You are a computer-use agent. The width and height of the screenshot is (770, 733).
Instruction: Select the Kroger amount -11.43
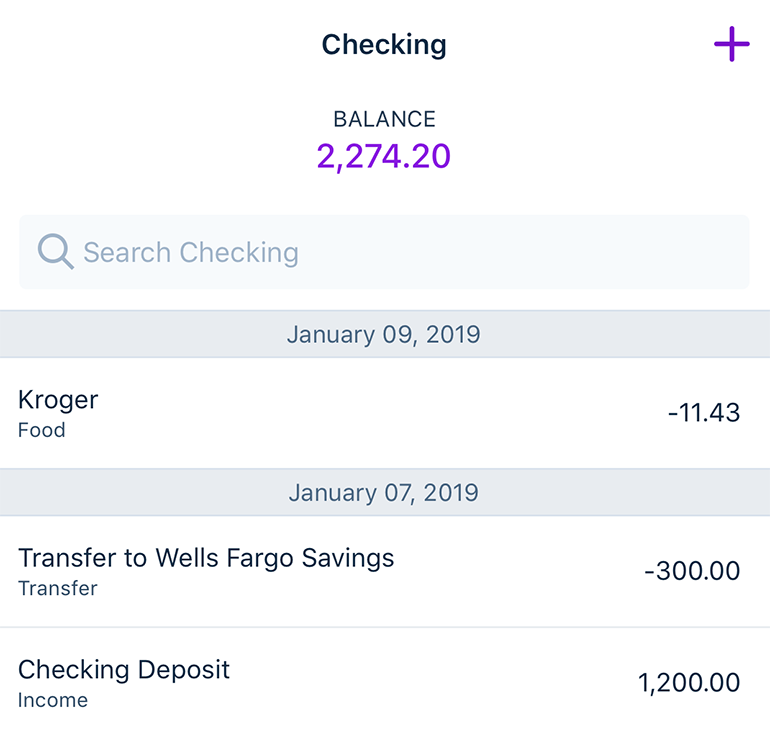coord(704,412)
